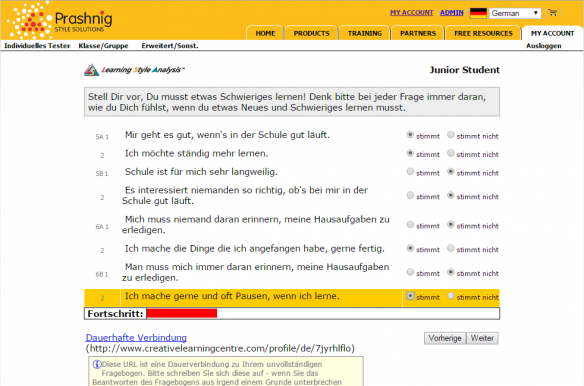The height and width of the screenshot is (386, 584).
Task: Click the 'SB 1' question label
Action: (x=102, y=174)
